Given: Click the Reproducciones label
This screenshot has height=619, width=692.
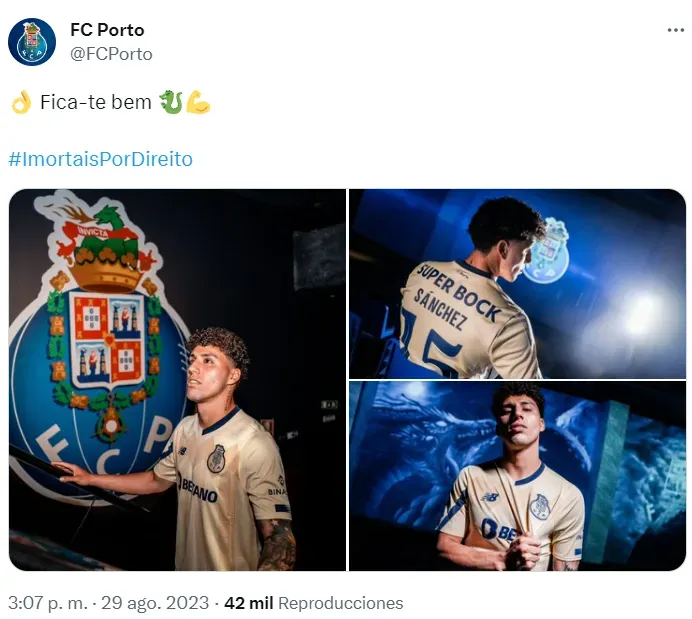Looking at the screenshot, I should (340, 603).
